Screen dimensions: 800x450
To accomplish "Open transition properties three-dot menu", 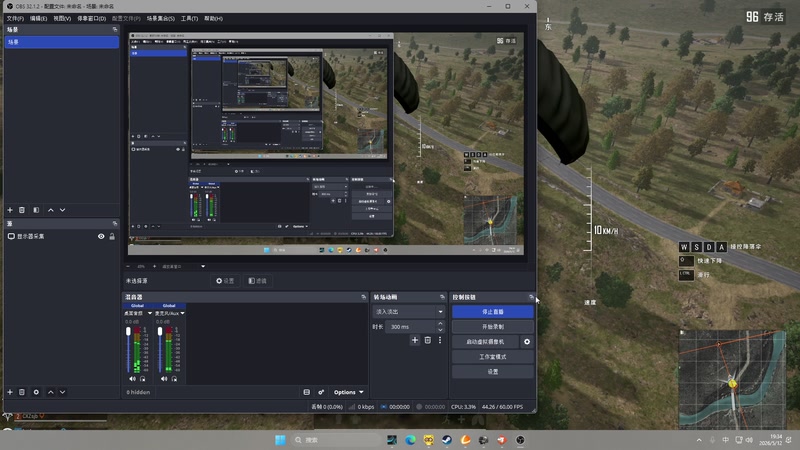I will click(440, 340).
